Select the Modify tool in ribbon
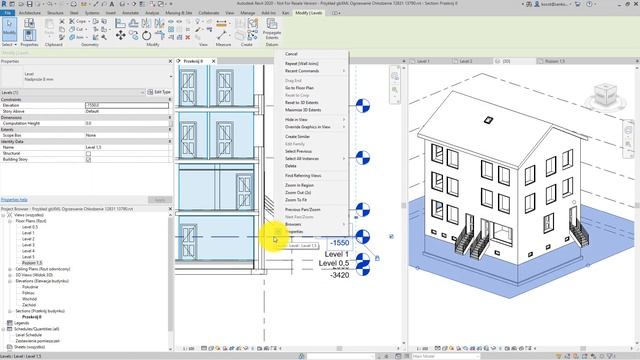 (9, 29)
